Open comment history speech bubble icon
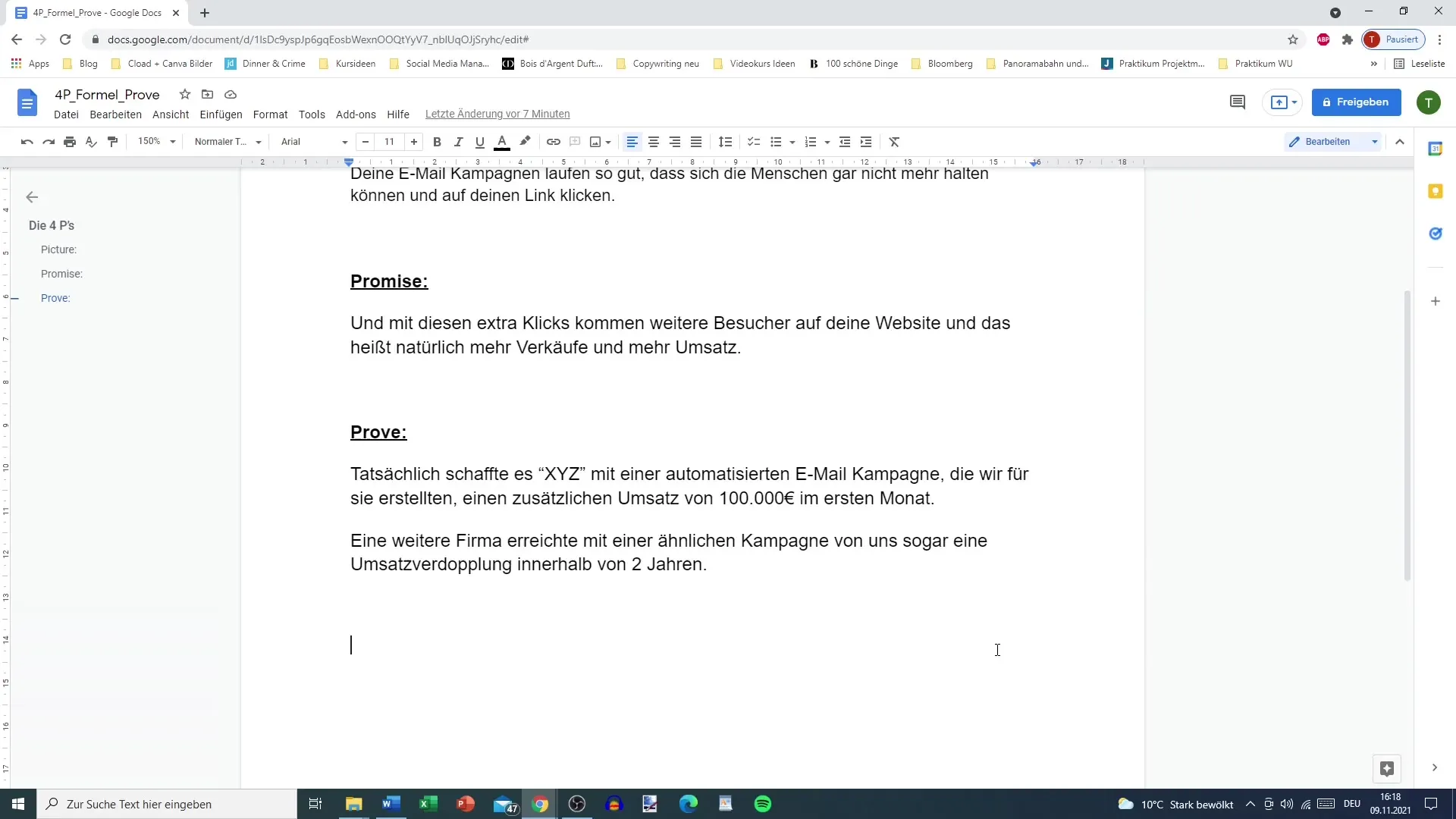This screenshot has height=819, width=1456. (1238, 102)
